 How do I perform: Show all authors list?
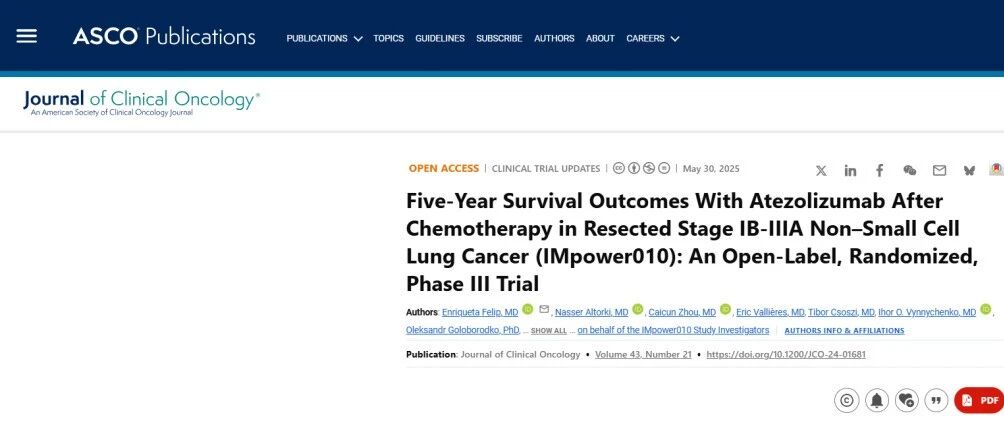click(x=549, y=331)
